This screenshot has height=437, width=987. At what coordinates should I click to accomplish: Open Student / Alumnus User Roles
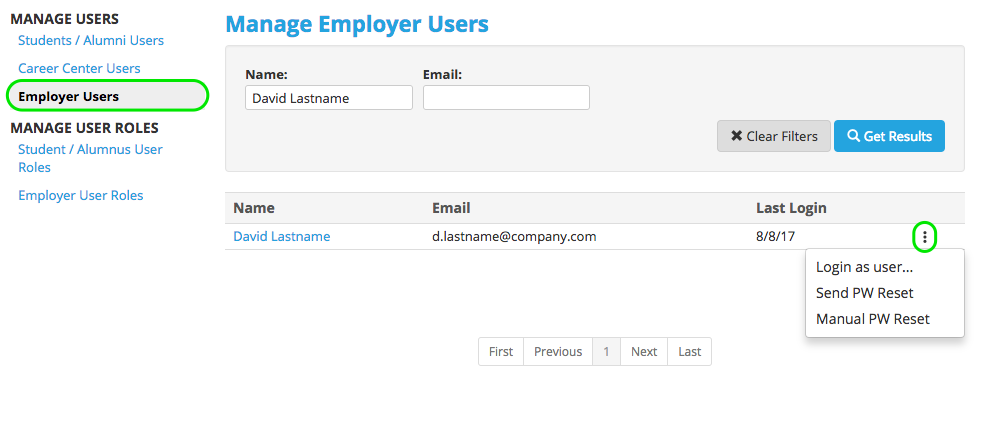tap(90, 158)
